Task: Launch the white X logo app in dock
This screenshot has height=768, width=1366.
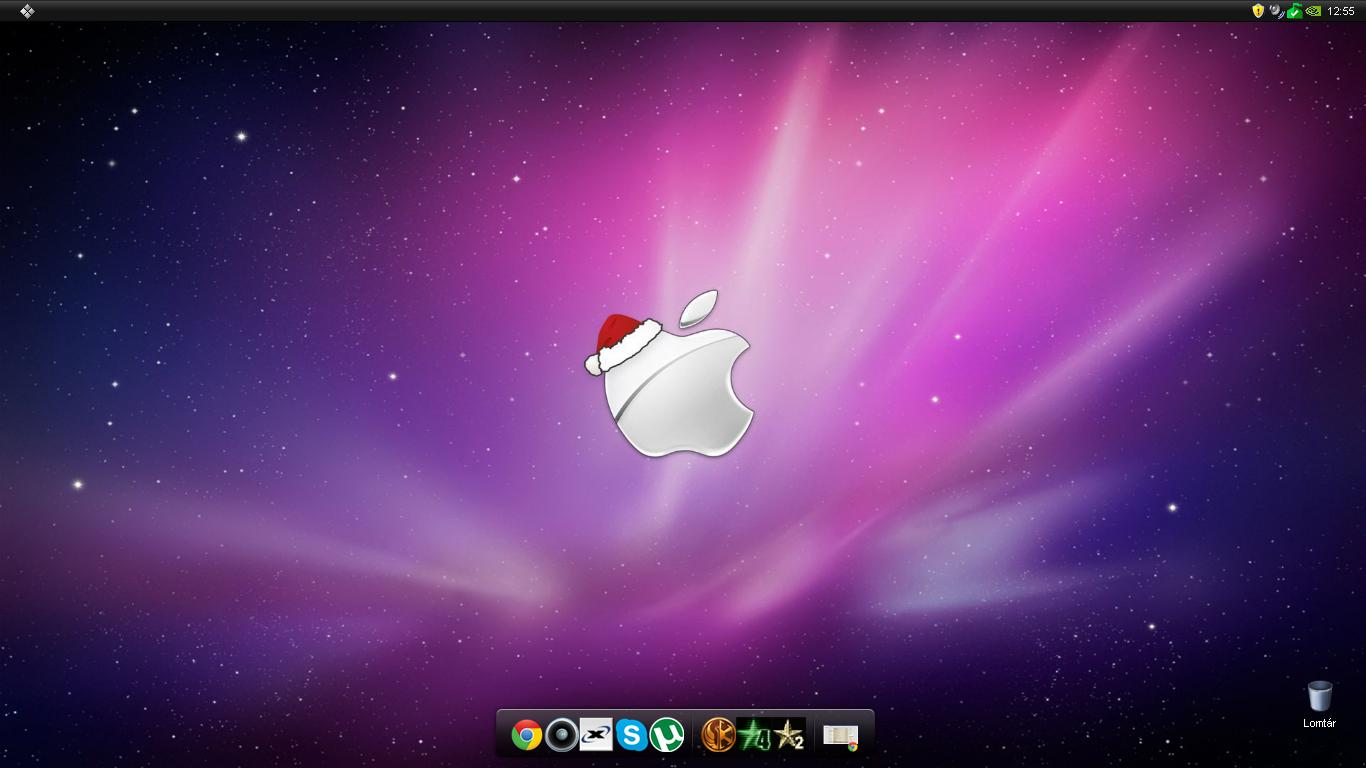Action: (x=596, y=735)
